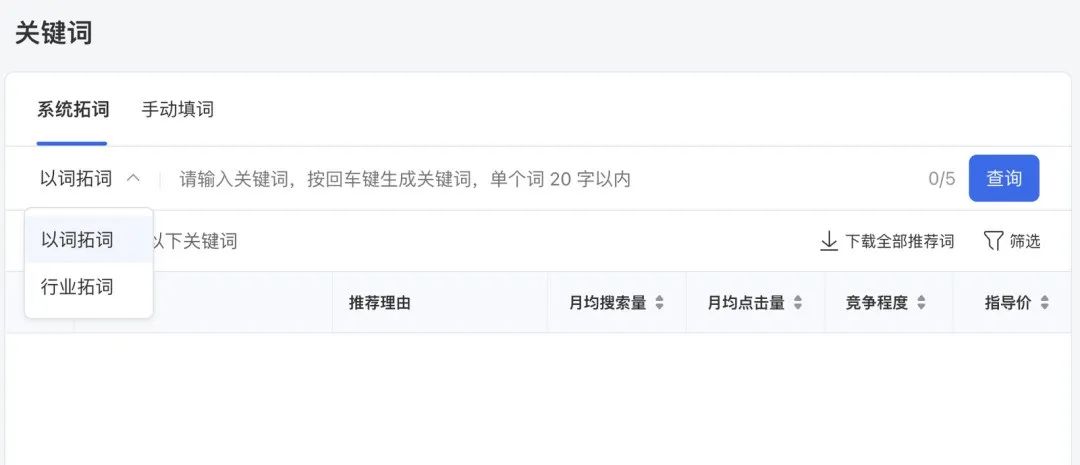Screen dimensions: 1080x465
Task: Click the 以词拓词 dropdown selector label
Action: tap(76, 179)
